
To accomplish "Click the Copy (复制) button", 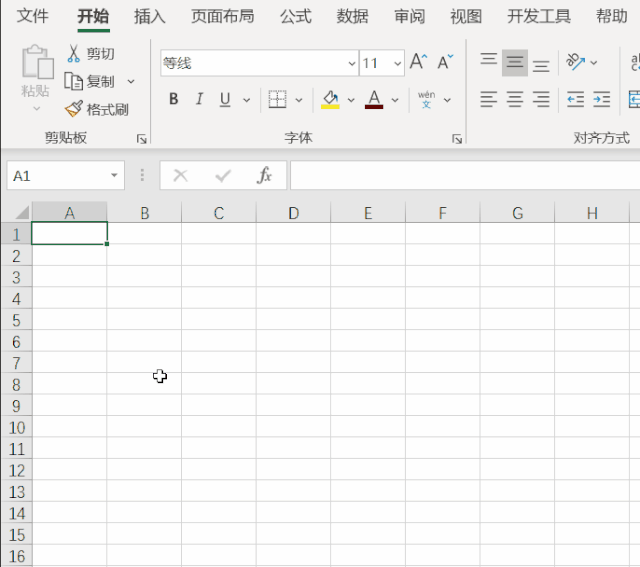I will (90, 81).
